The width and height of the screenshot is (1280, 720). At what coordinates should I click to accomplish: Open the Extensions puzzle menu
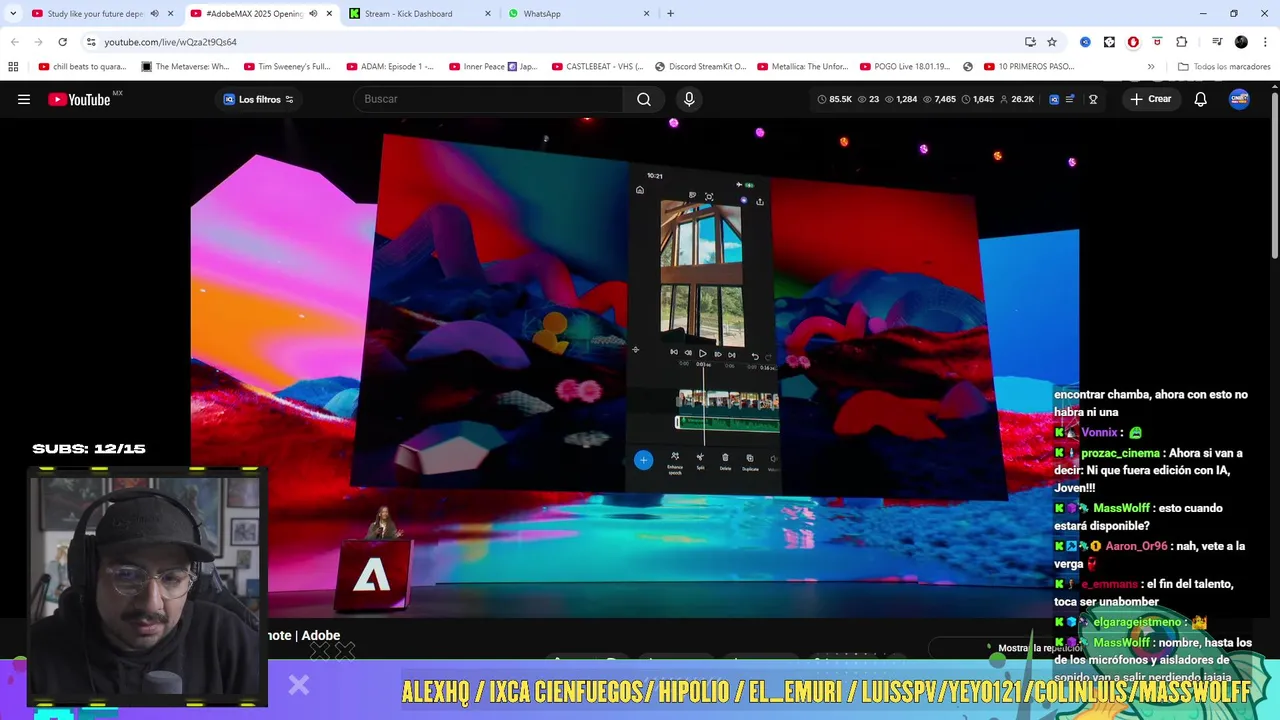tap(1182, 42)
